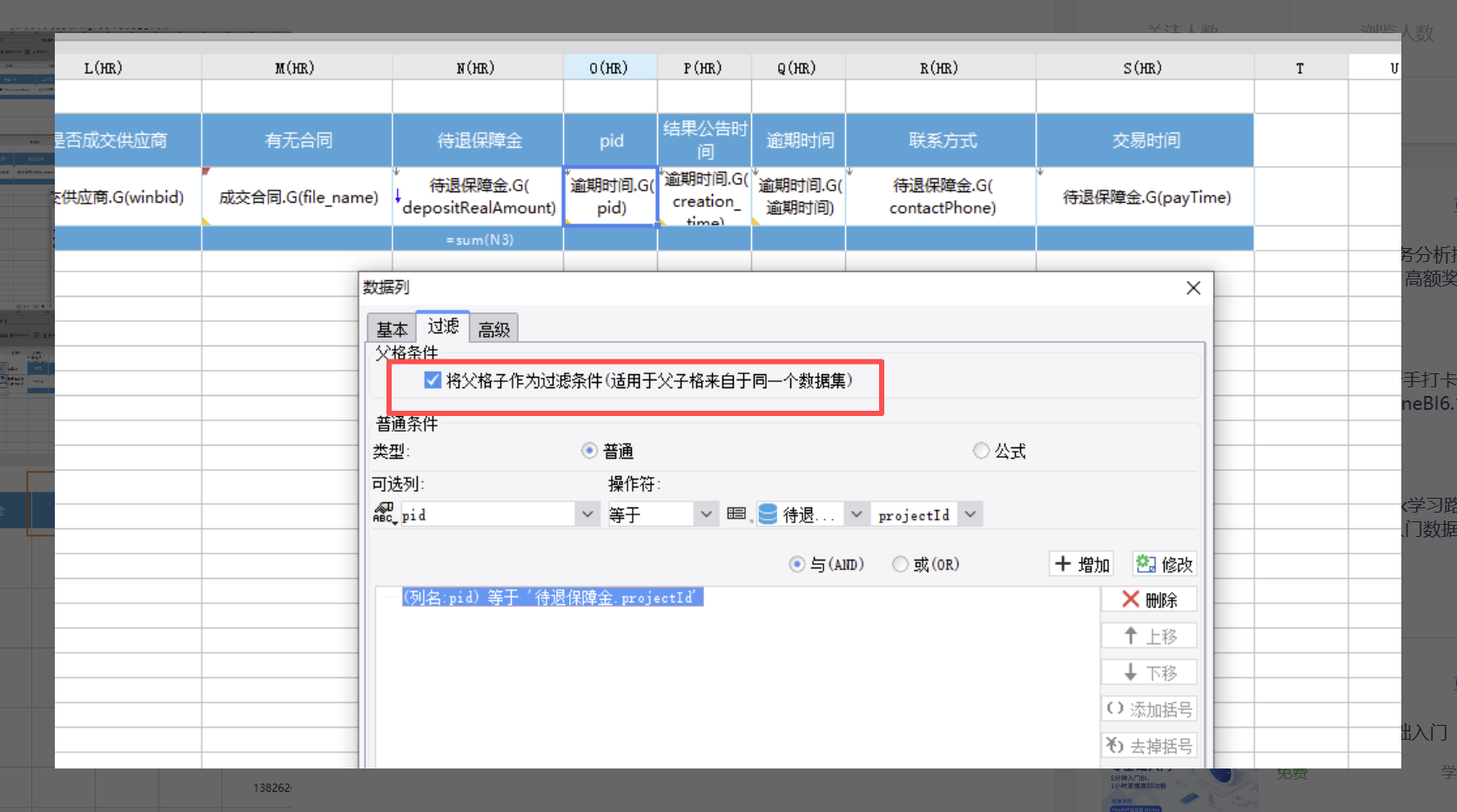Click the ABC column-name type icon
1457x812 pixels.
click(x=384, y=513)
